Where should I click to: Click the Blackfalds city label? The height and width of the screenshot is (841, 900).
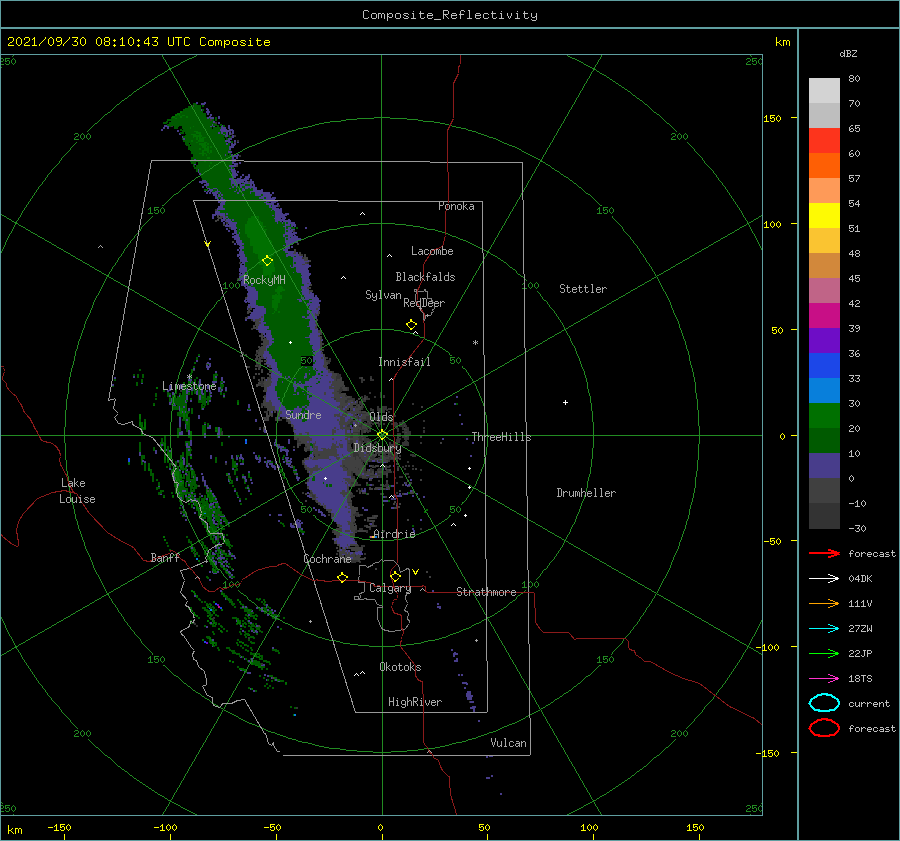425,277
